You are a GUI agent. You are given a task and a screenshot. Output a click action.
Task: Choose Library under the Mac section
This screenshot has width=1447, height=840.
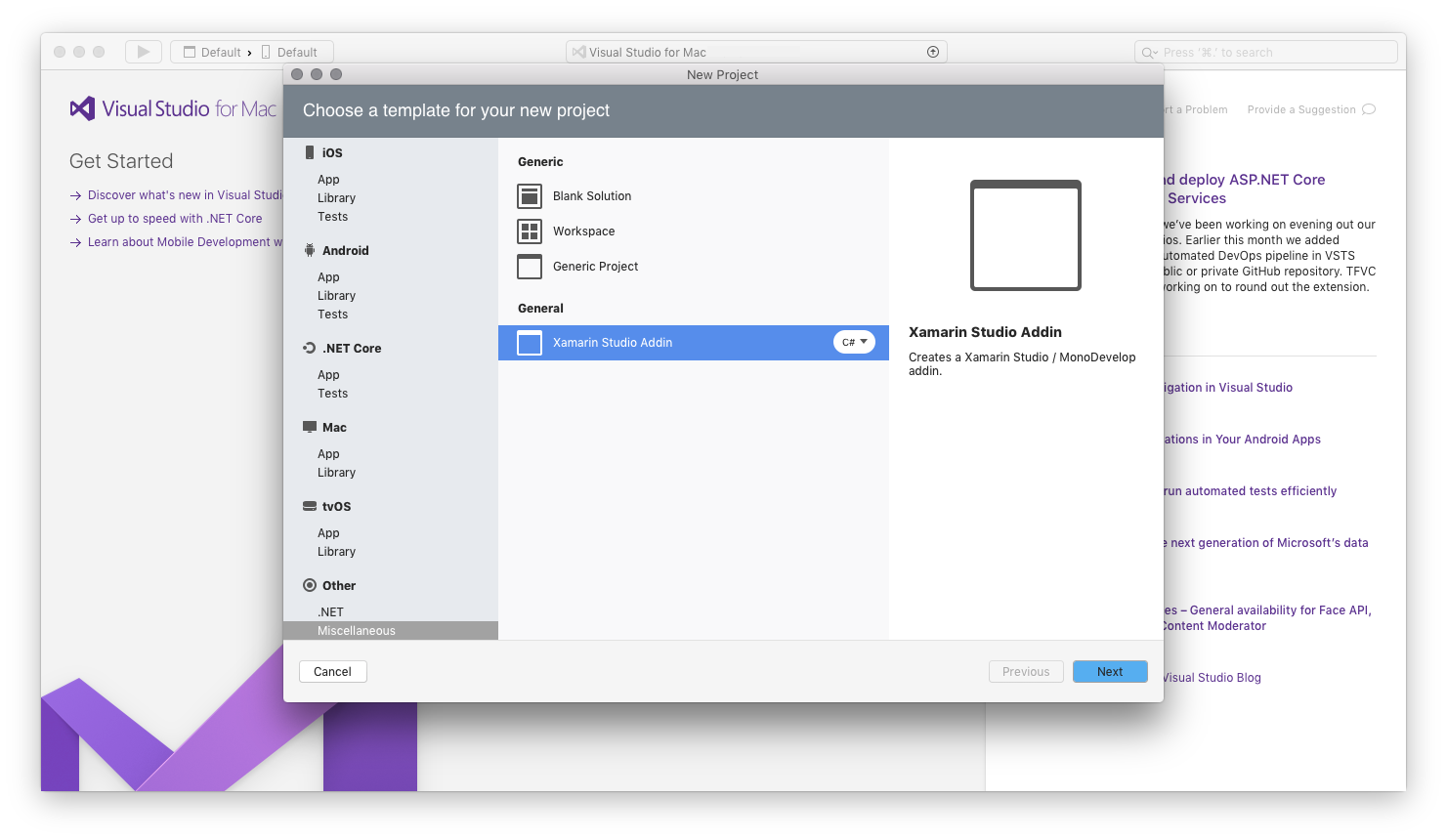pyautogui.click(x=336, y=473)
